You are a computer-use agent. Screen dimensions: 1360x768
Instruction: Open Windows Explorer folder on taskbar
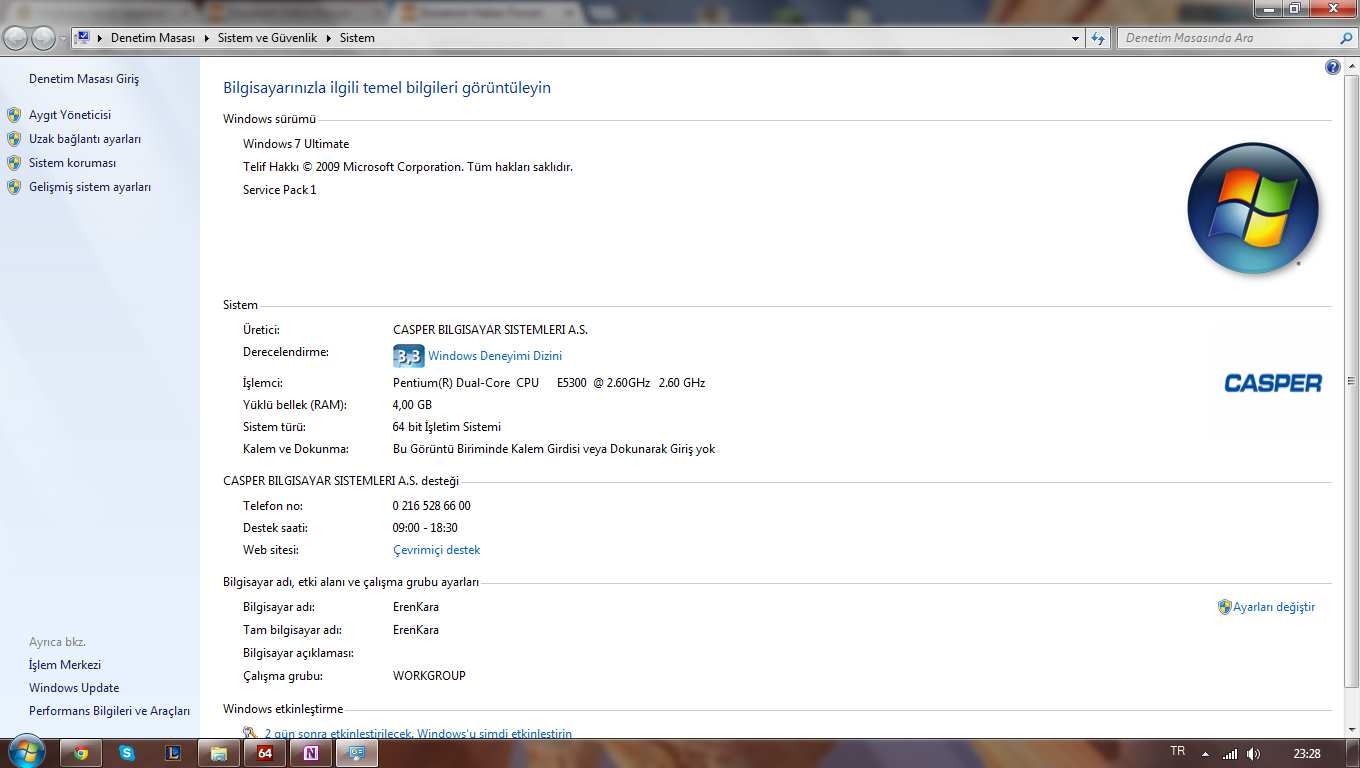(x=219, y=753)
